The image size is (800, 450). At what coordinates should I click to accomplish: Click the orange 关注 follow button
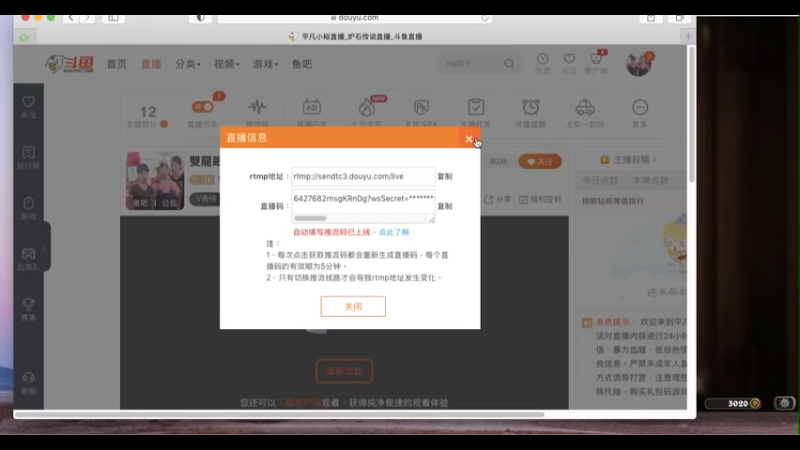[x=540, y=161]
